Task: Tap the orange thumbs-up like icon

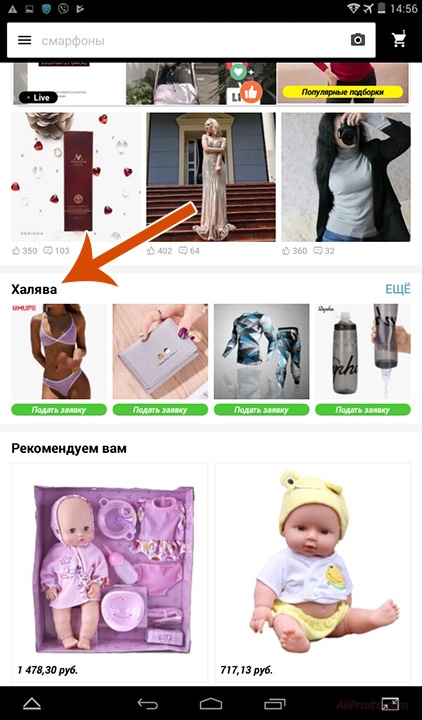Action: [251, 92]
